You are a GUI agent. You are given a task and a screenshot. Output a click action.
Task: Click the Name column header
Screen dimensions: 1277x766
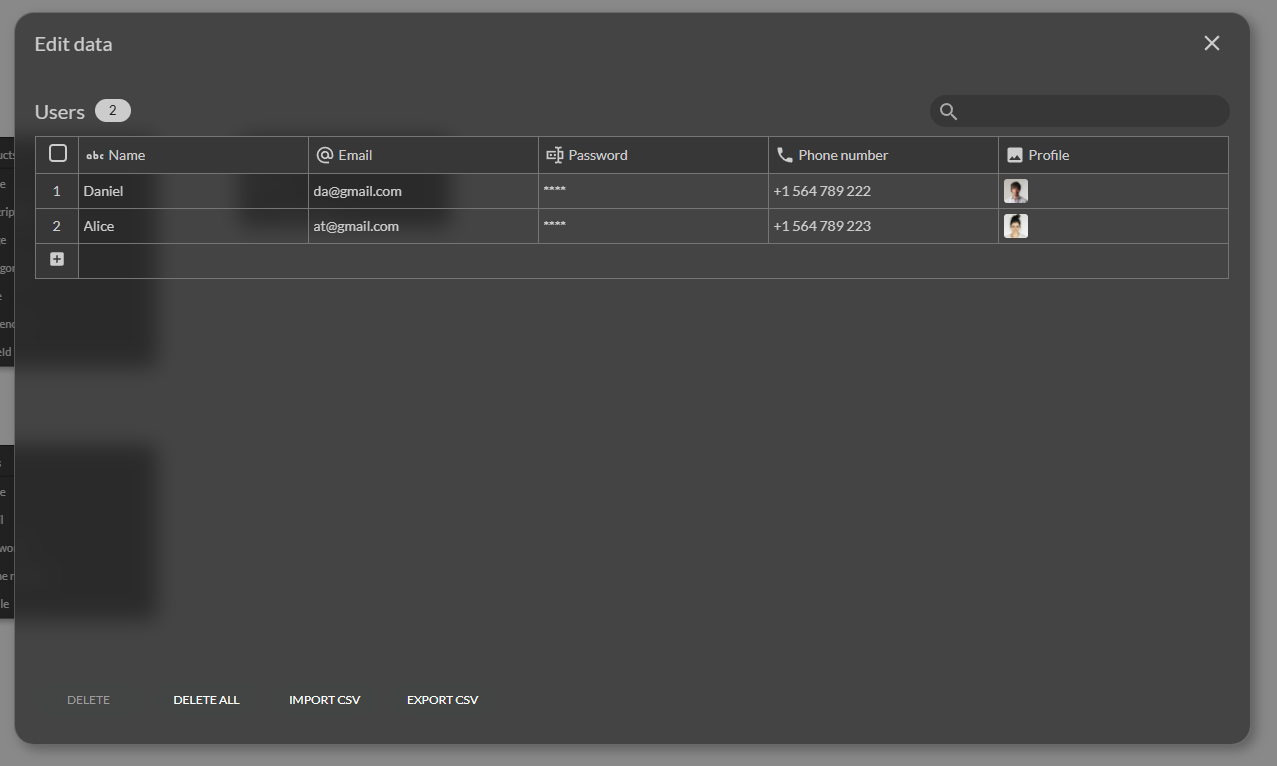194,155
